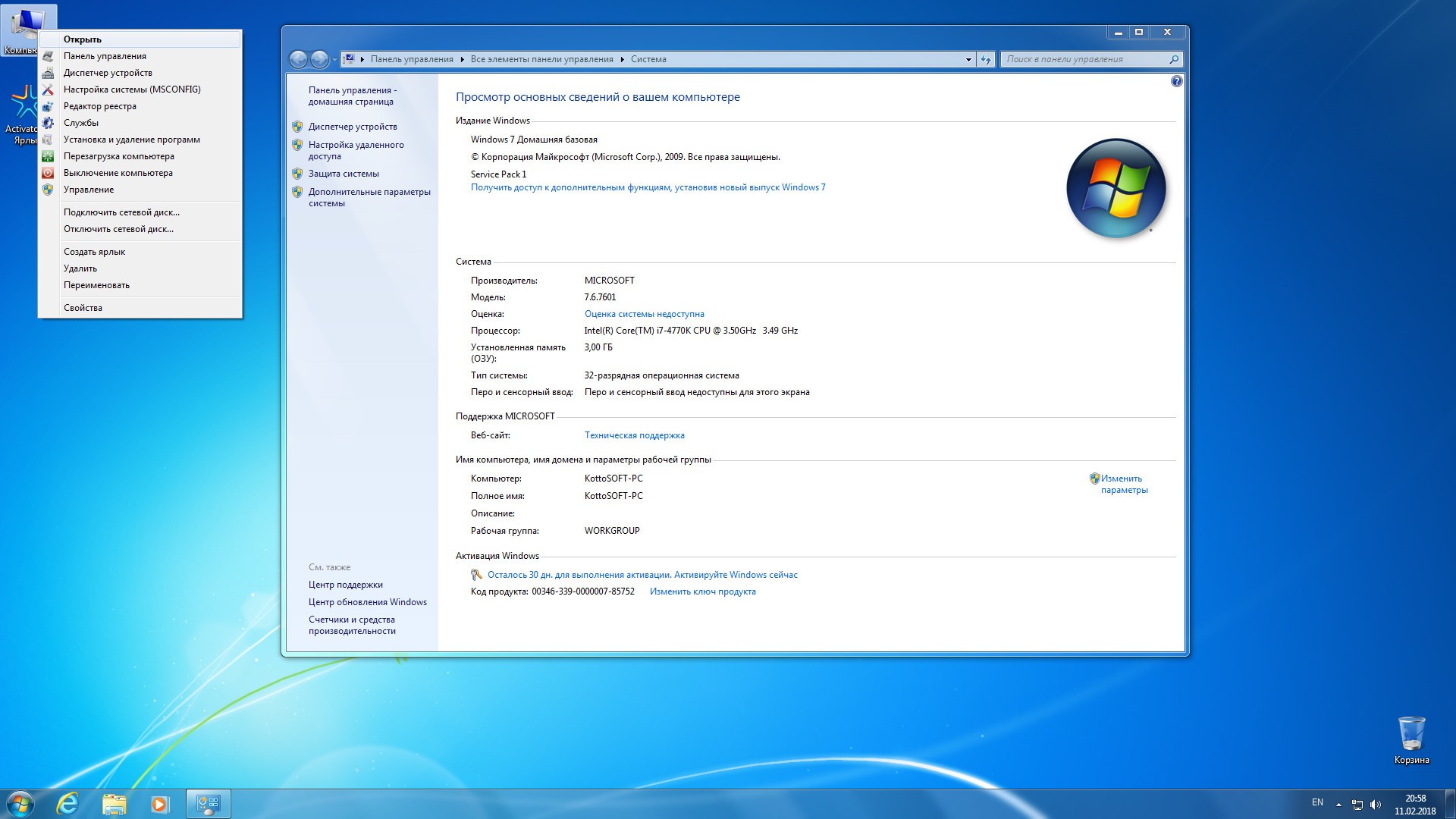Screen dimensions: 1456x819
Task: Show hidden tray icons arrow
Action: tap(1338, 805)
